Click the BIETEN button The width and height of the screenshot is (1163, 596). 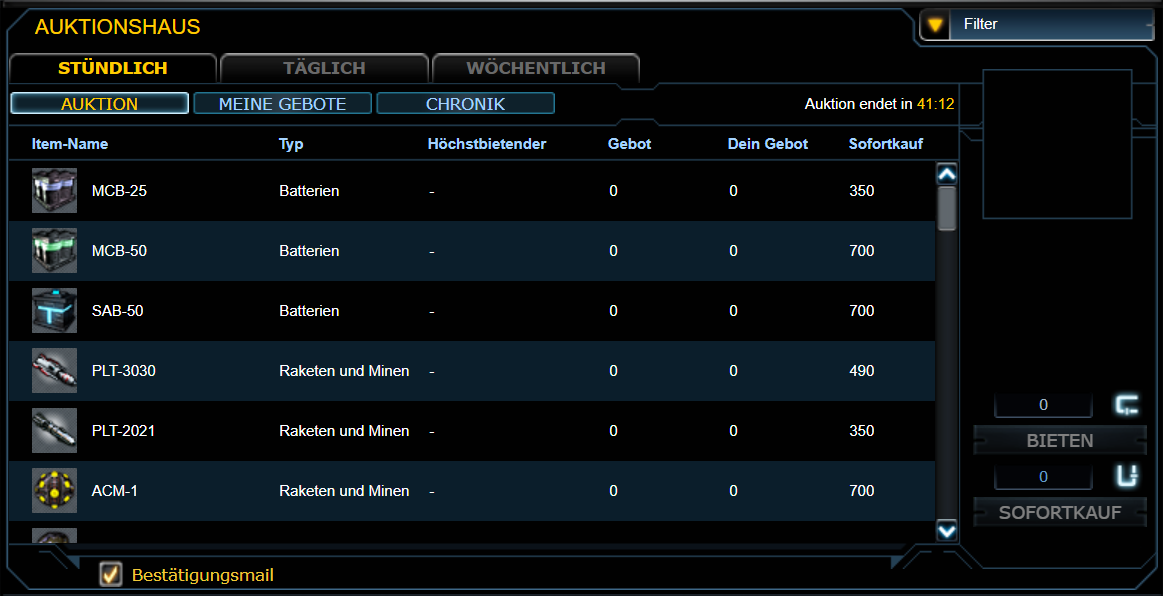point(1060,441)
